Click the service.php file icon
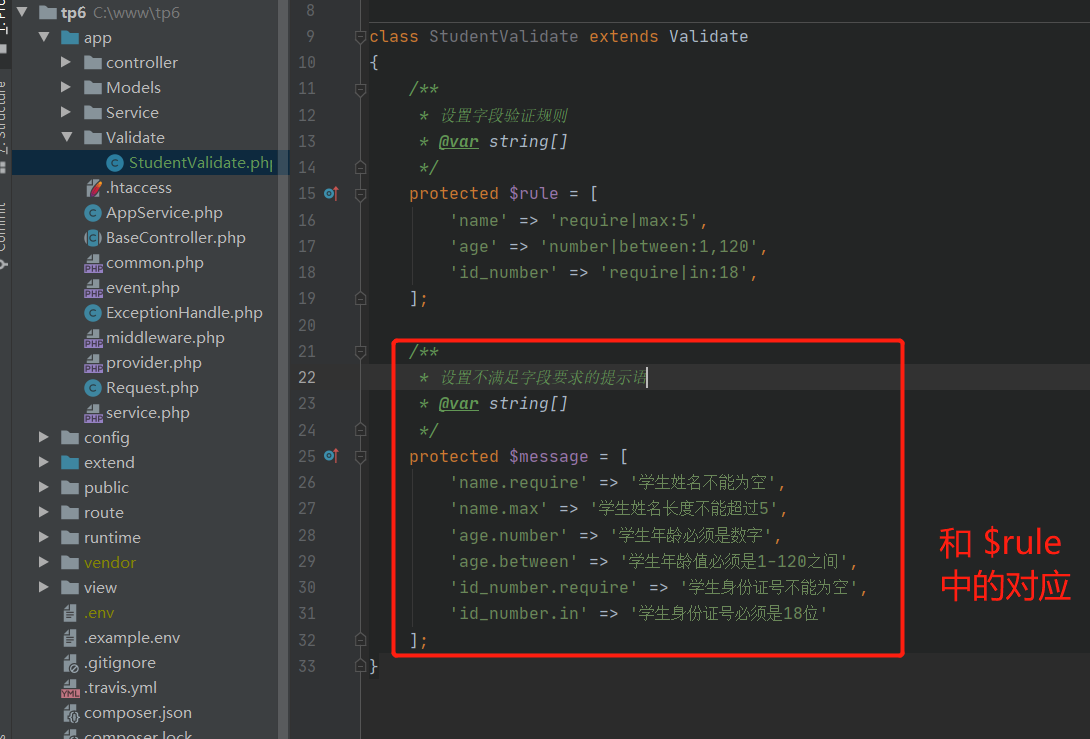The width and height of the screenshot is (1090, 739). pos(93,414)
